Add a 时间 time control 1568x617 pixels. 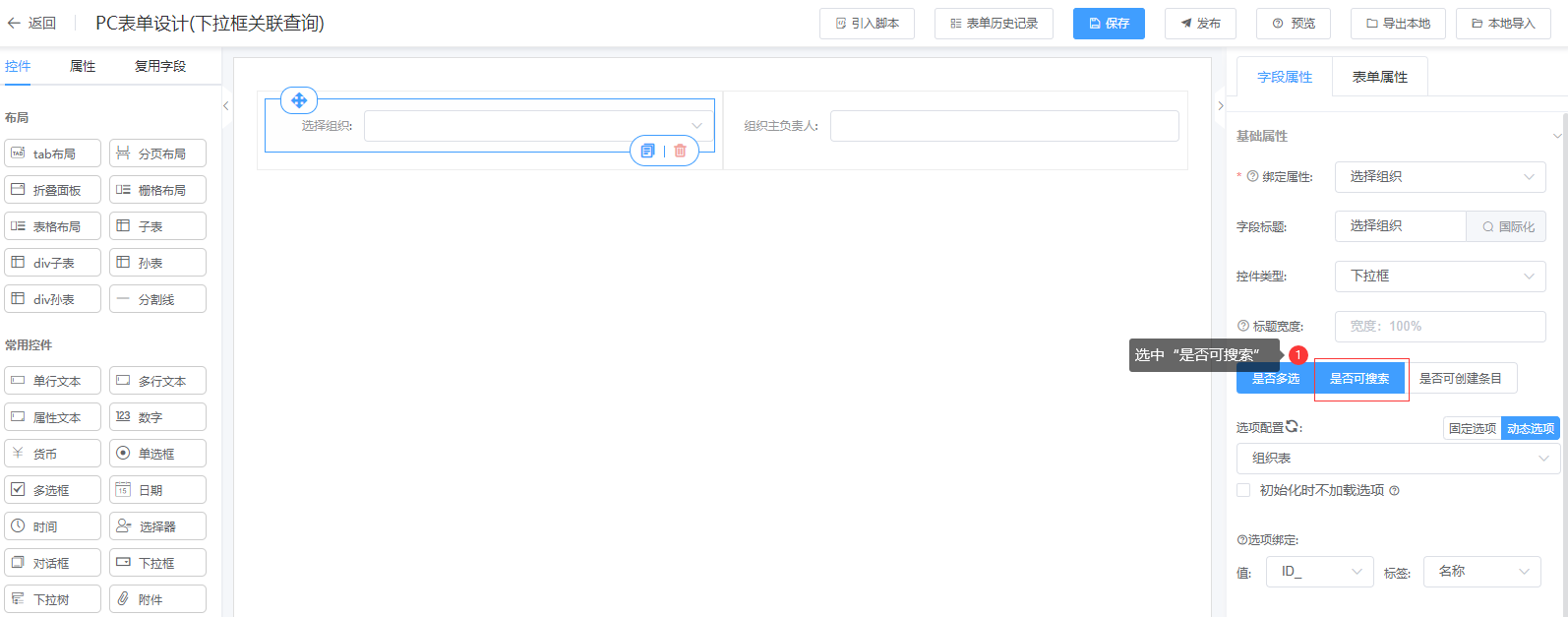(53, 526)
